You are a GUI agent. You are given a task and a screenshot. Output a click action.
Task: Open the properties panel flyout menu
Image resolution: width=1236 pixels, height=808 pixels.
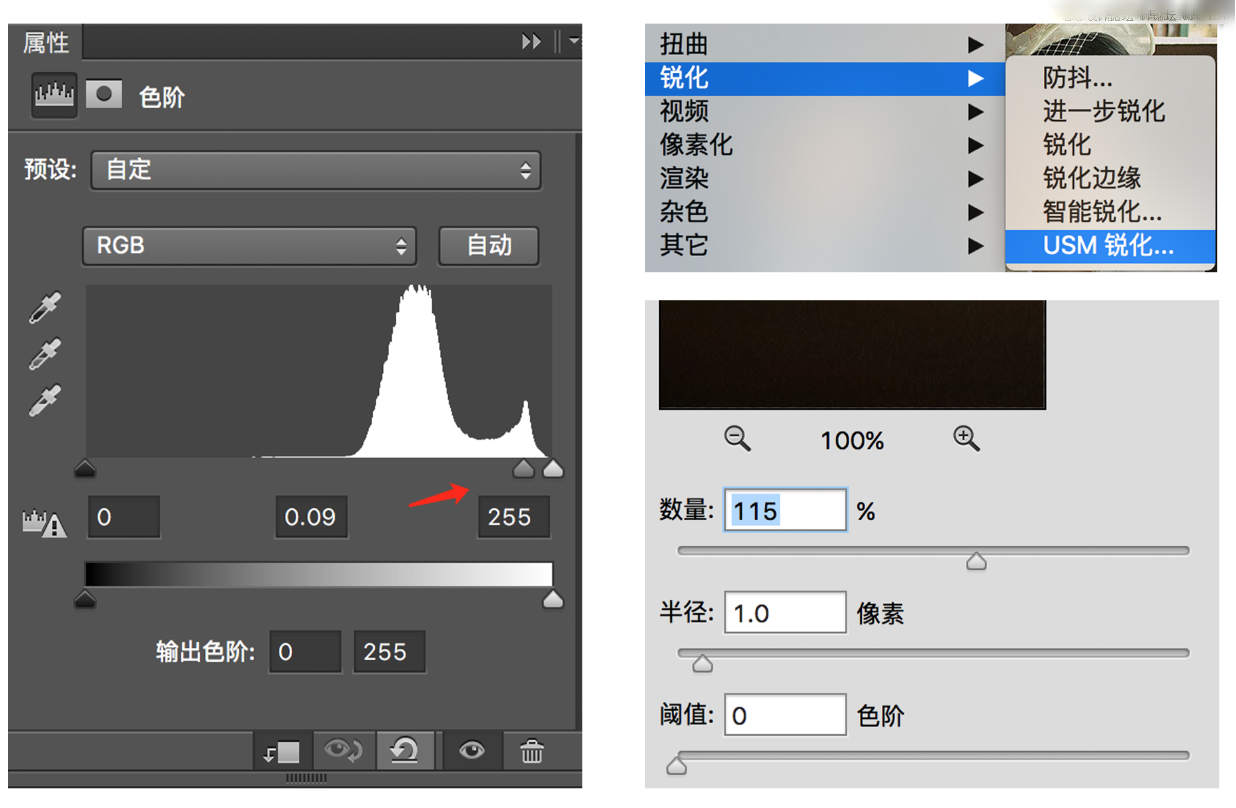(x=573, y=42)
